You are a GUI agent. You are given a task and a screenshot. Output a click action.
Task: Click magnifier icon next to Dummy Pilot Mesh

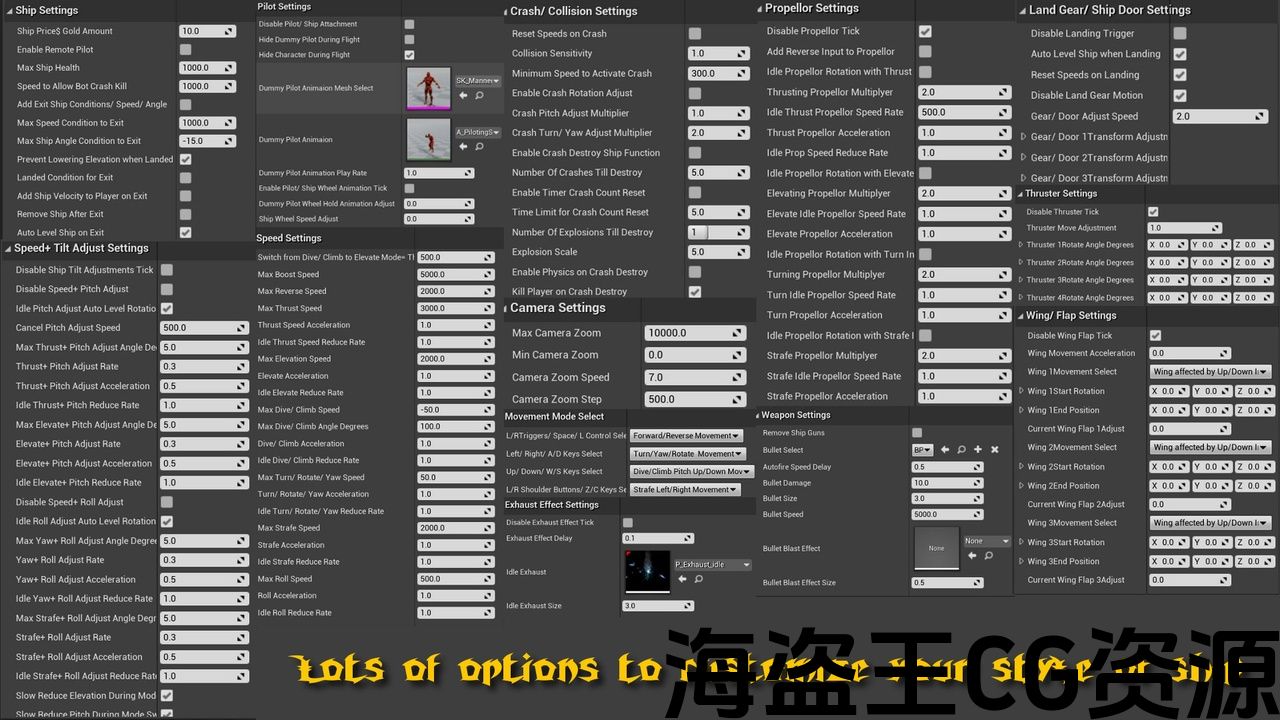coord(479,95)
